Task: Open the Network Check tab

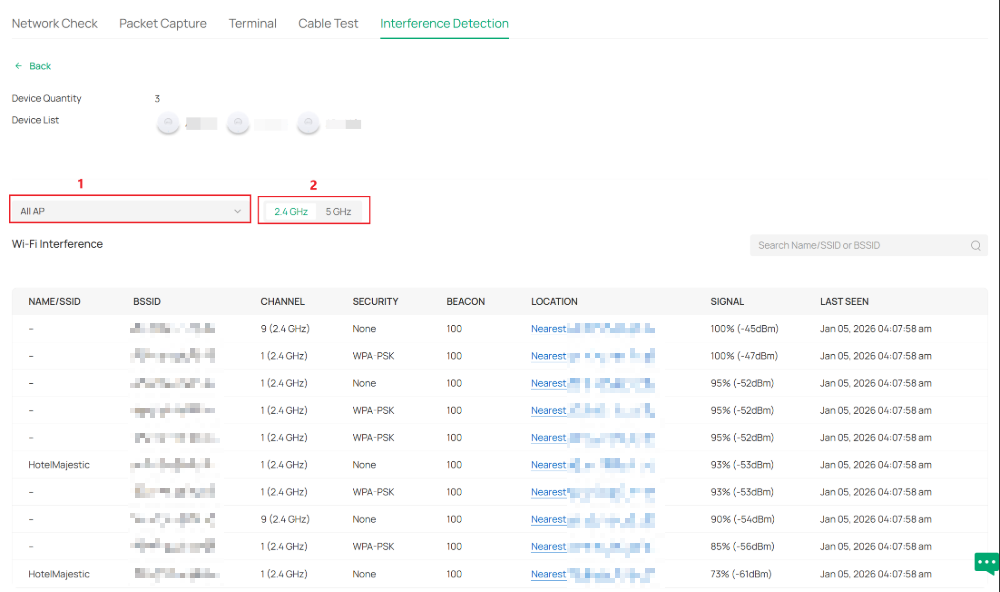Action: tap(55, 23)
